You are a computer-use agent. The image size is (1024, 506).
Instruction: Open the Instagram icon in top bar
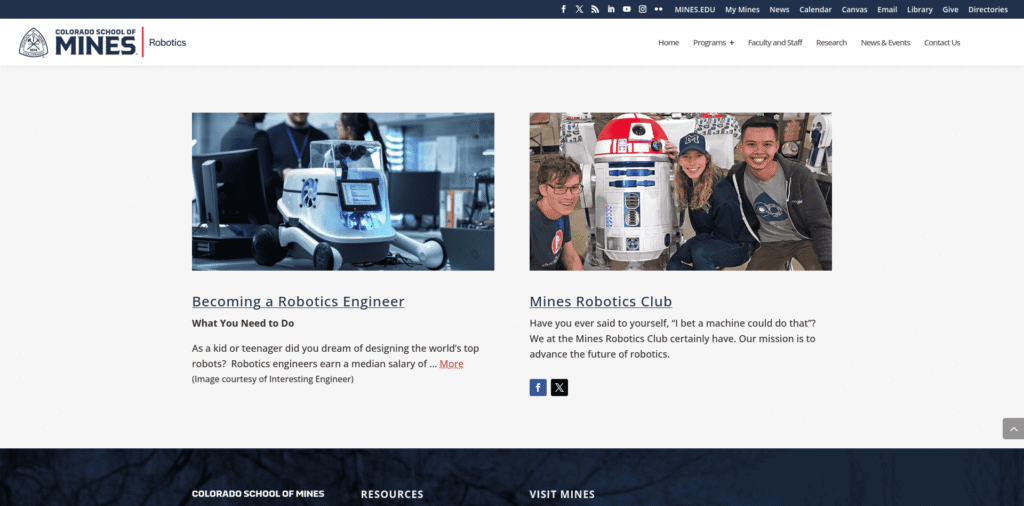point(643,9)
